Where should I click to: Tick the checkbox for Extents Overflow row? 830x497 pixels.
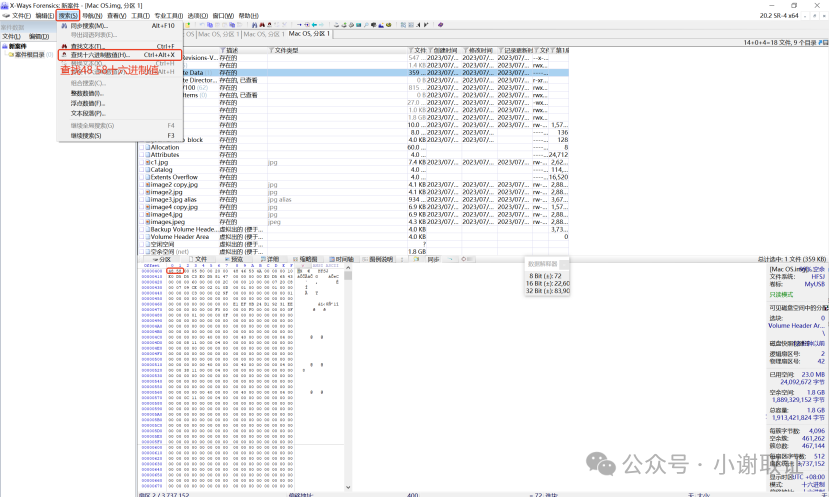(142, 177)
